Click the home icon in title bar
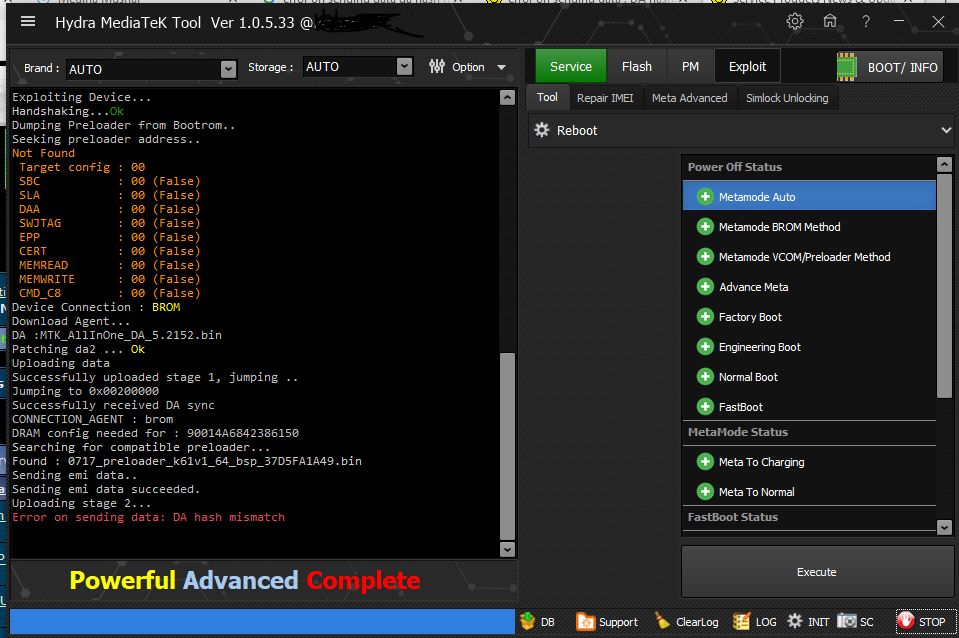 [x=830, y=21]
